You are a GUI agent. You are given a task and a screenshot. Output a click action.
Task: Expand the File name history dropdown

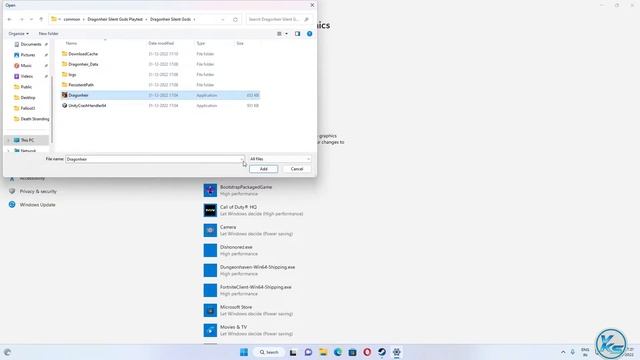click(242, 159)
